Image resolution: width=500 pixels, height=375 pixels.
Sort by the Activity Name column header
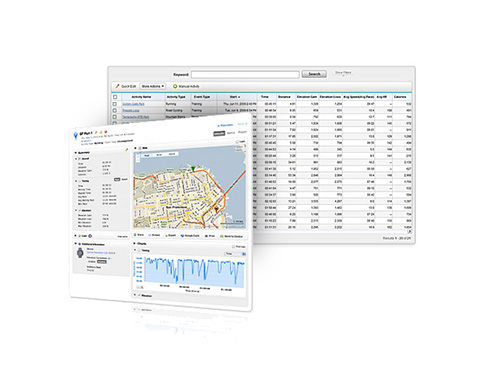pyautogui.click(x=141, y=97)
